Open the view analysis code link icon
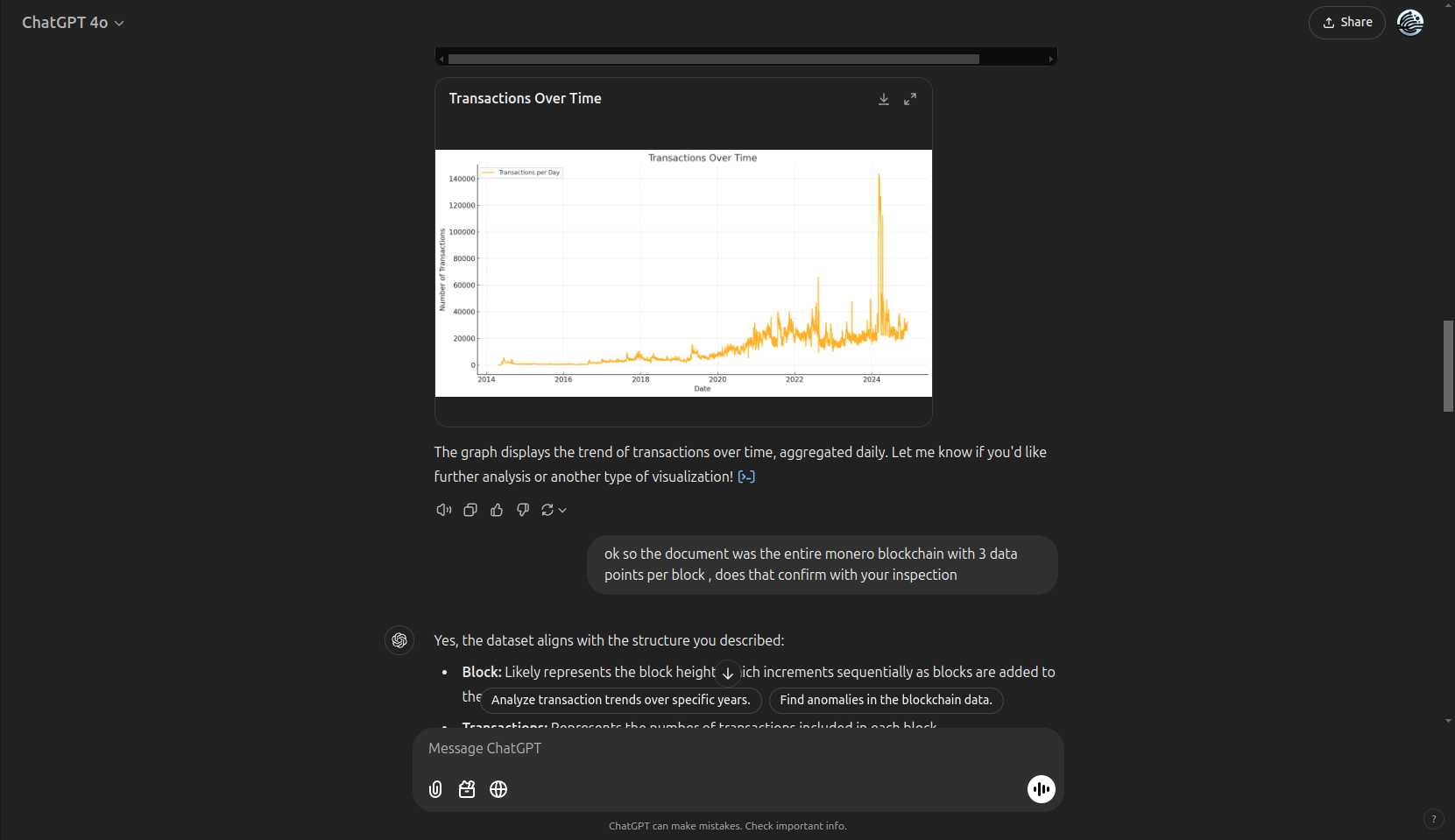Viewport: 1455px width, 840px height. [746, 476]
